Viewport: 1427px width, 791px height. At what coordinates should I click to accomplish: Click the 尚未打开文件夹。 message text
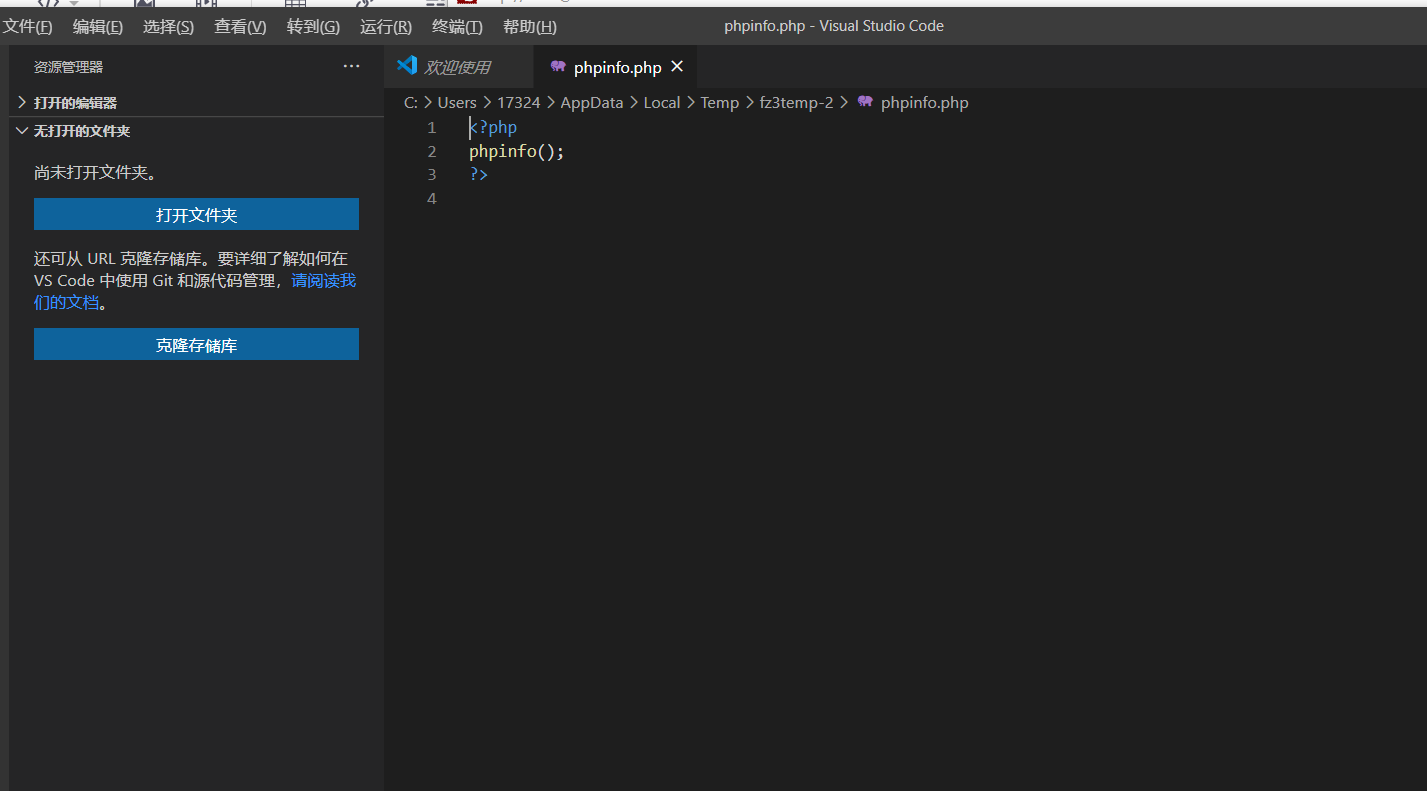point(95,172)
